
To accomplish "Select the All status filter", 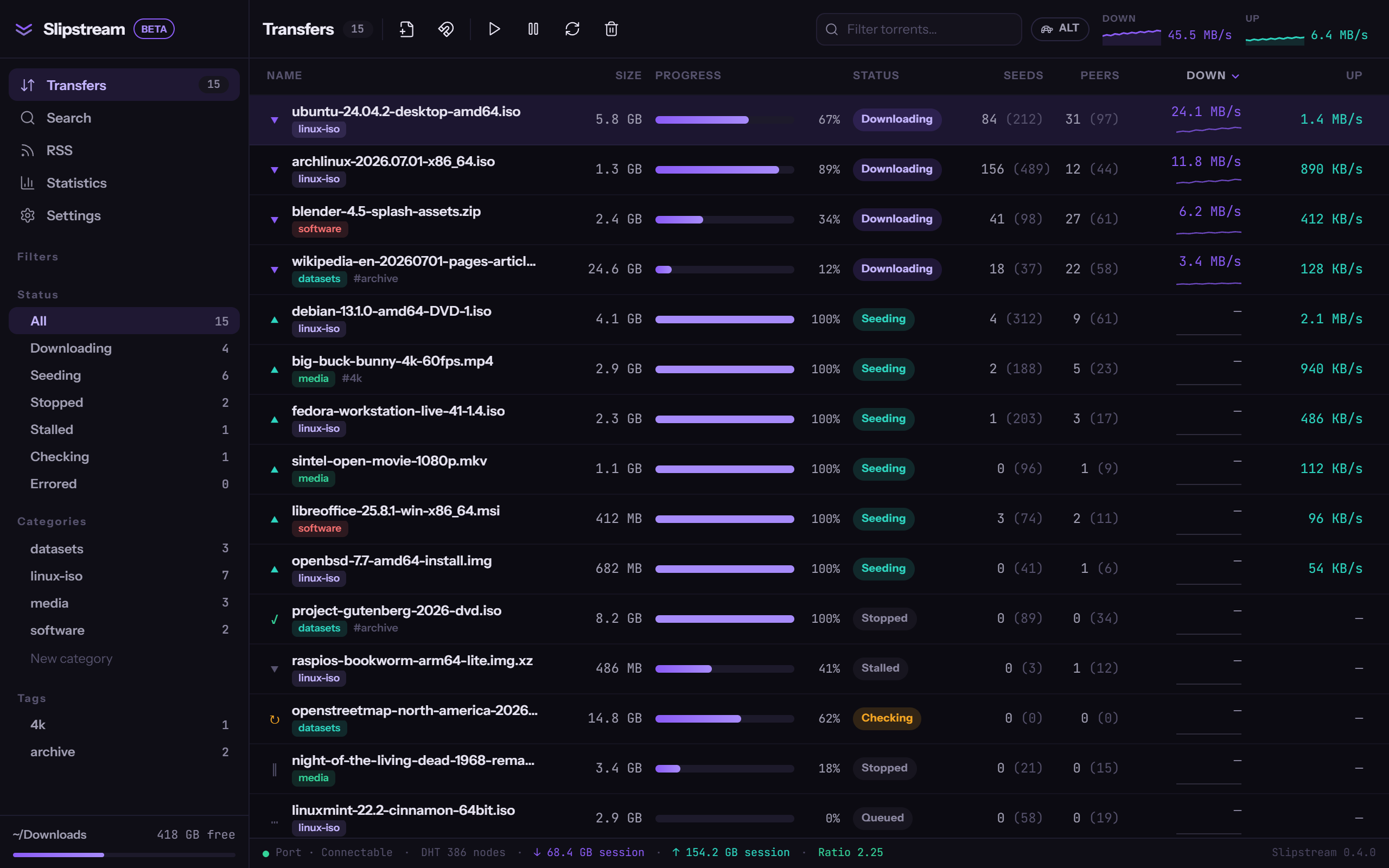I will tap(124, 321).
